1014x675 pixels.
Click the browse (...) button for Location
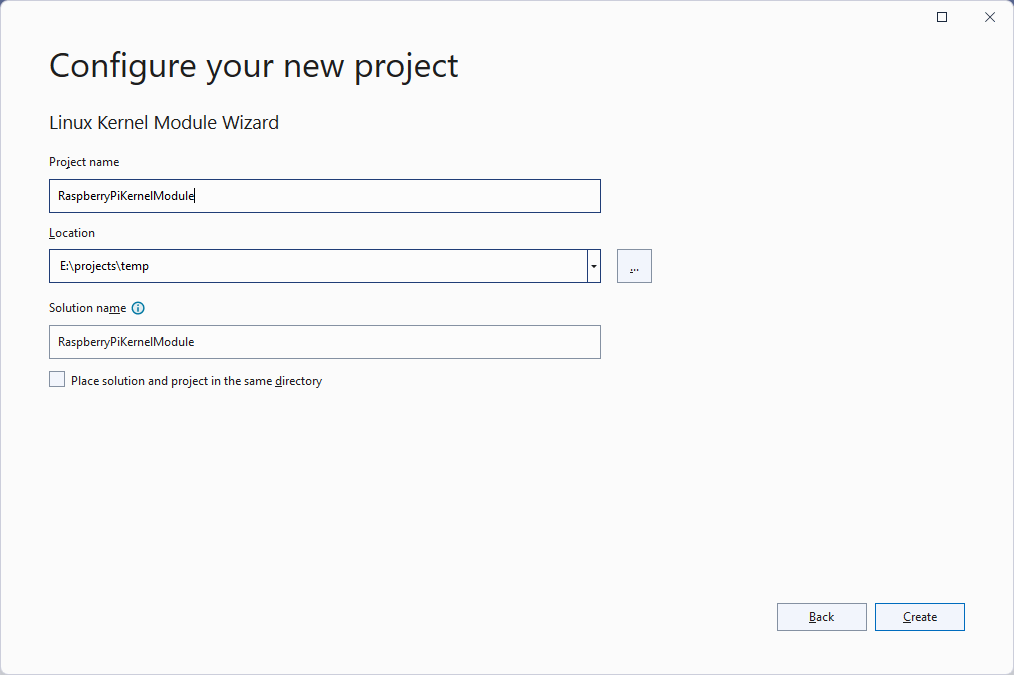[x=634, y=266]
